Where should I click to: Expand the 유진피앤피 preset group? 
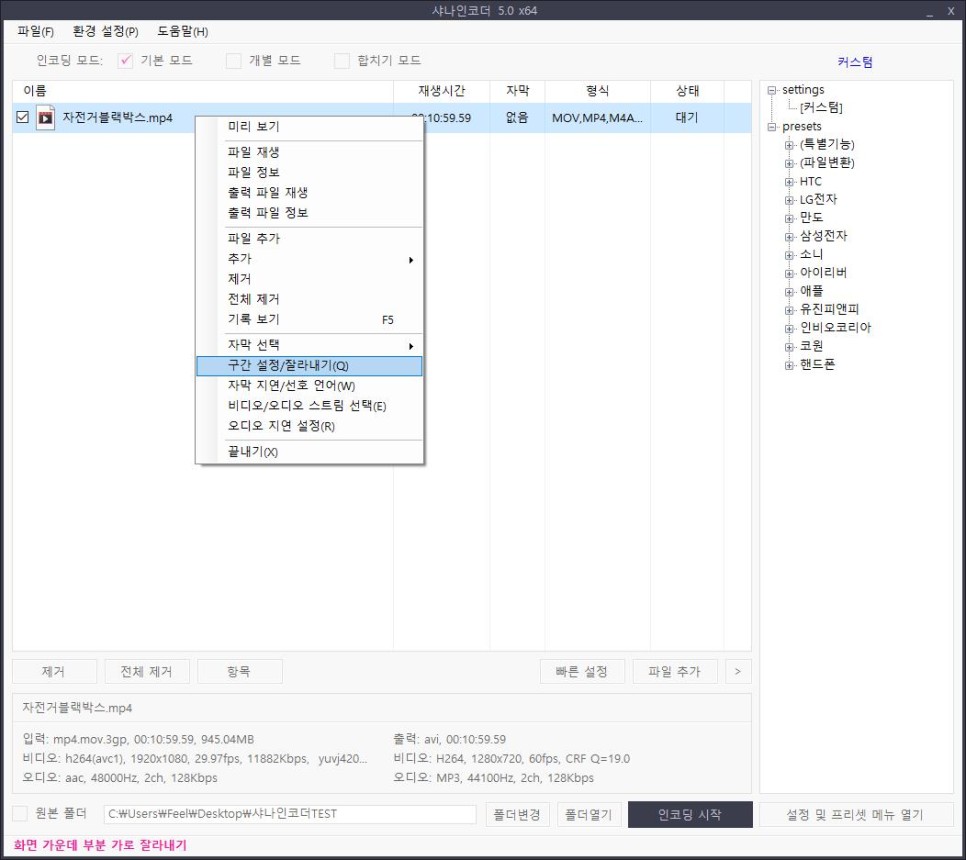[789, 310]
